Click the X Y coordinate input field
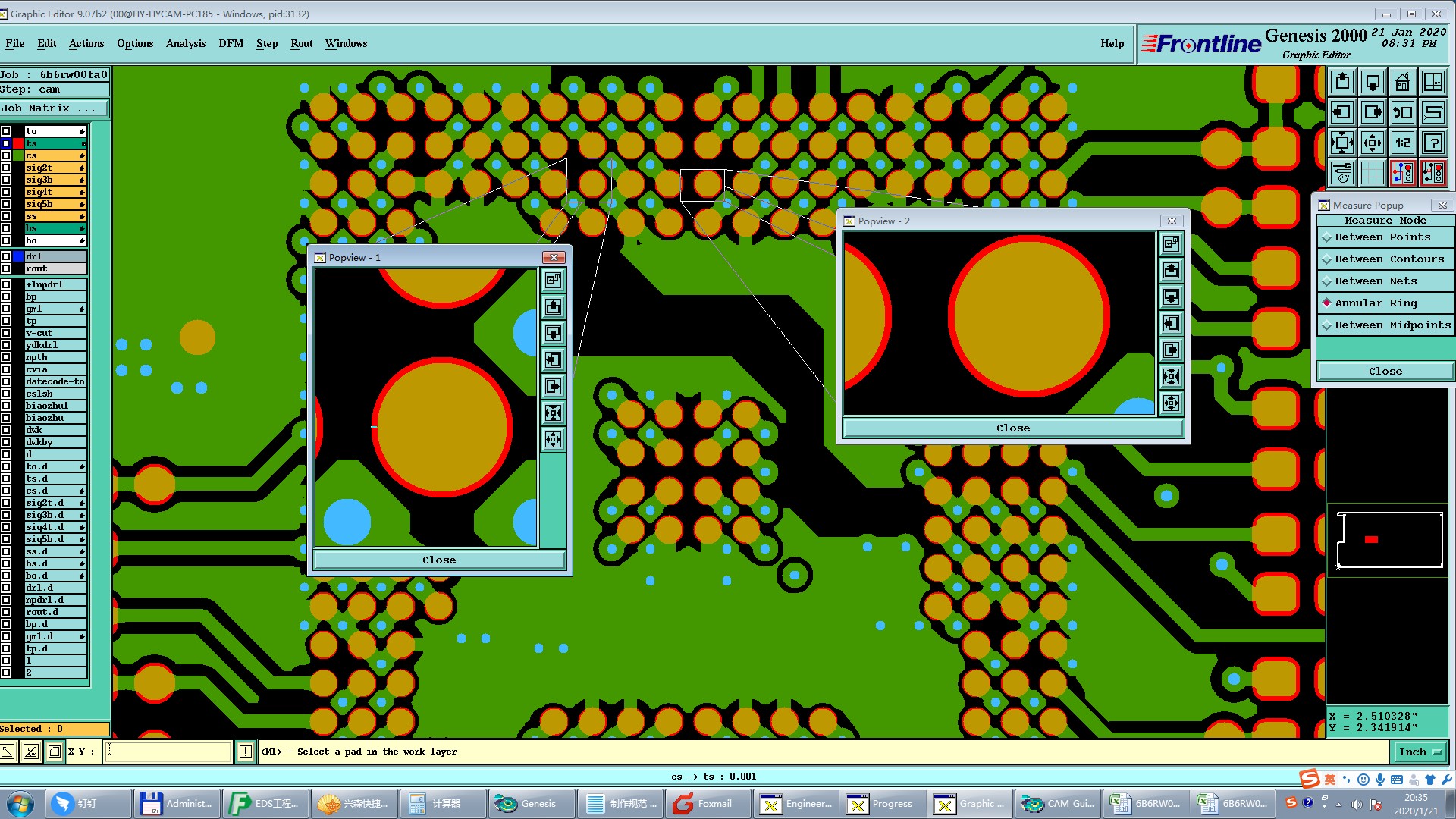This screenshot has width=1456, height=819. [x=168, y=752]
